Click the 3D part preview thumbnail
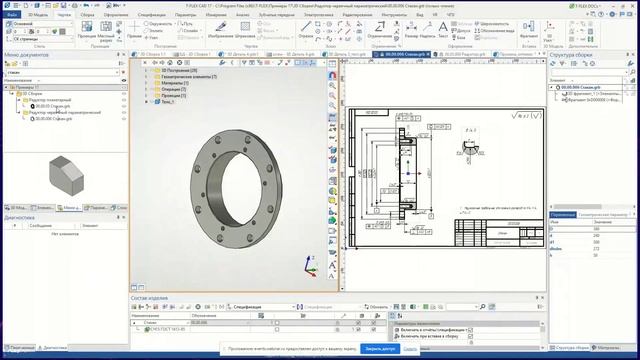The width and height of the screenshot is (640, 360). click(x=66, y=176)
